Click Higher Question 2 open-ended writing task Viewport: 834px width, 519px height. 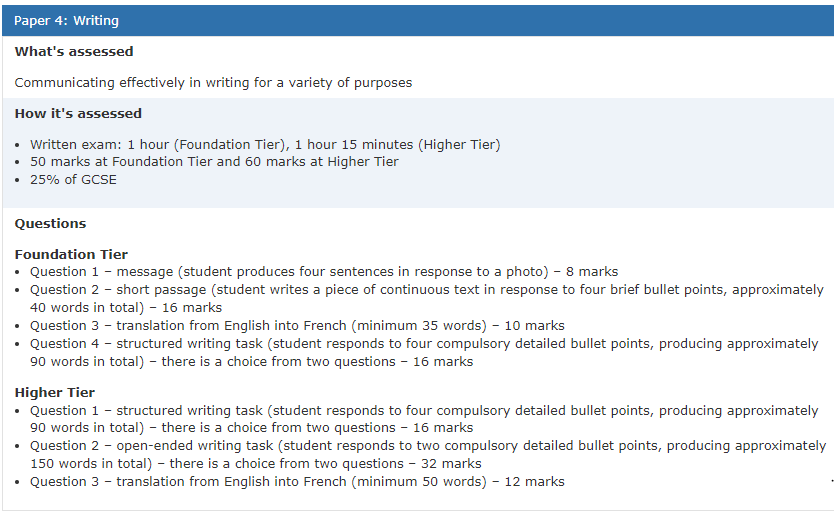point(428,455)
